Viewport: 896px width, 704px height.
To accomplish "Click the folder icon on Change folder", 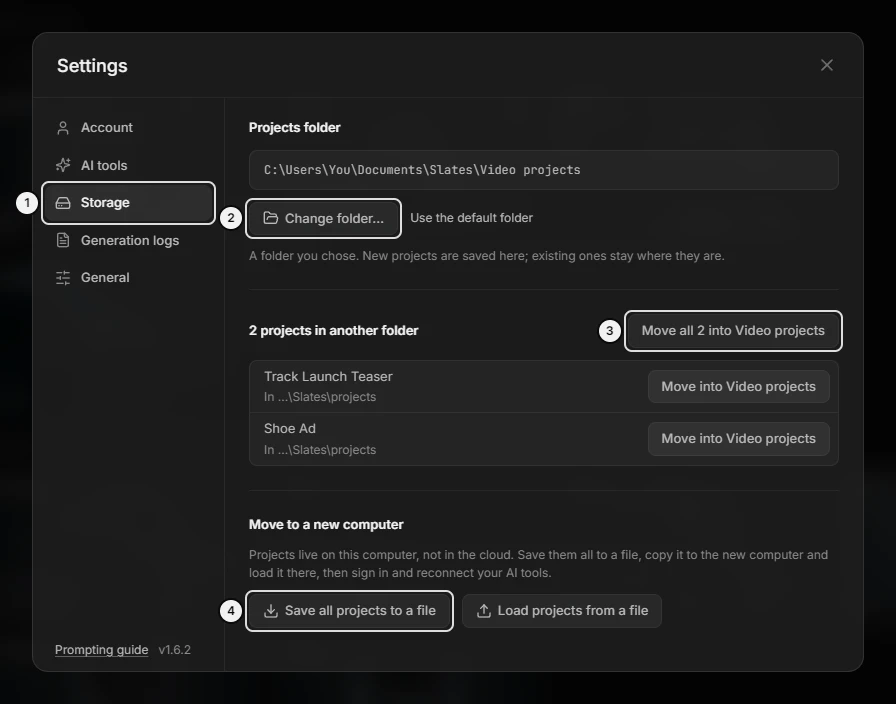I will tap(270, 218).
